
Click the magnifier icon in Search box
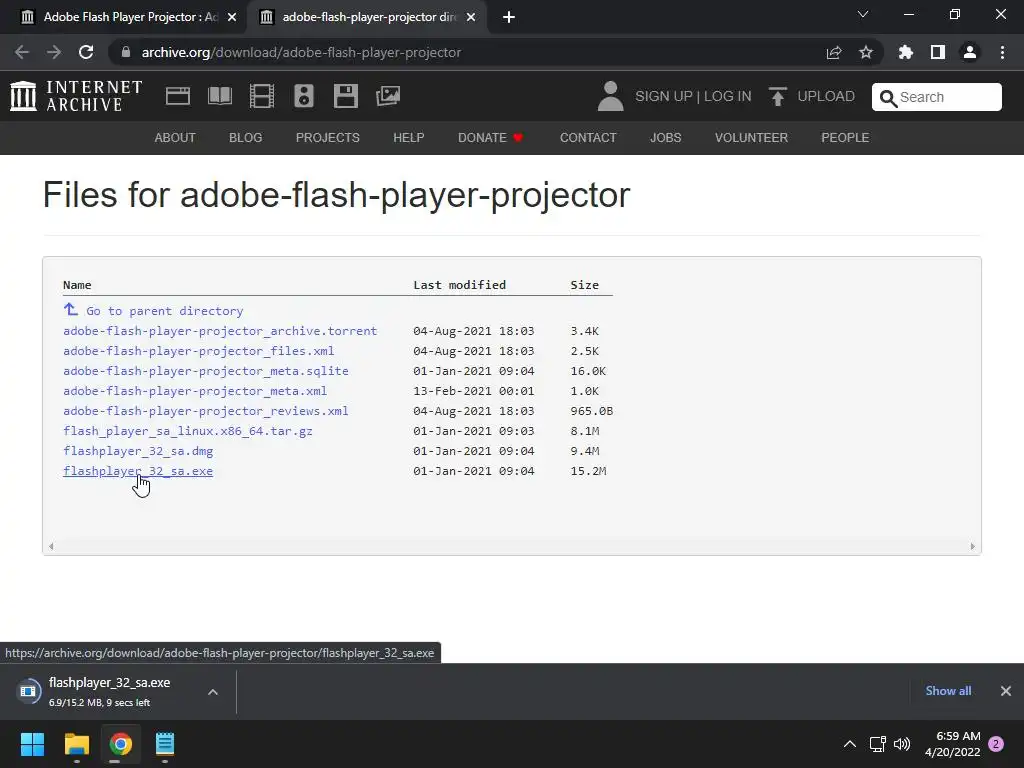(888, 98)
